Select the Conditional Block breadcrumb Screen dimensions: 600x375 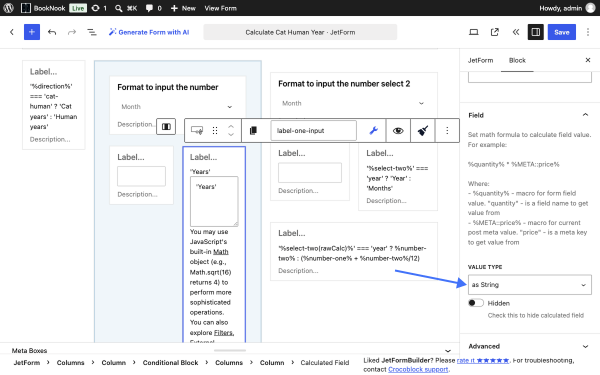coord(170,363)
